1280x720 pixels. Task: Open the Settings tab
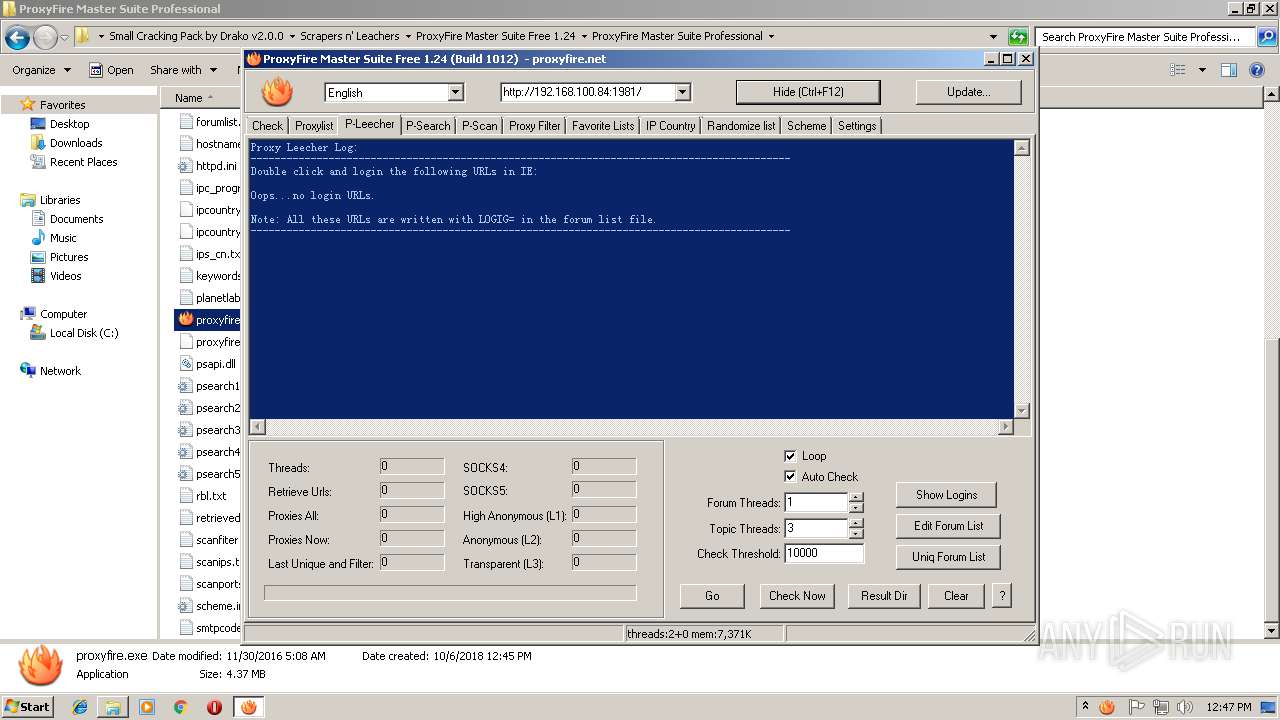(x=857, y=126)
